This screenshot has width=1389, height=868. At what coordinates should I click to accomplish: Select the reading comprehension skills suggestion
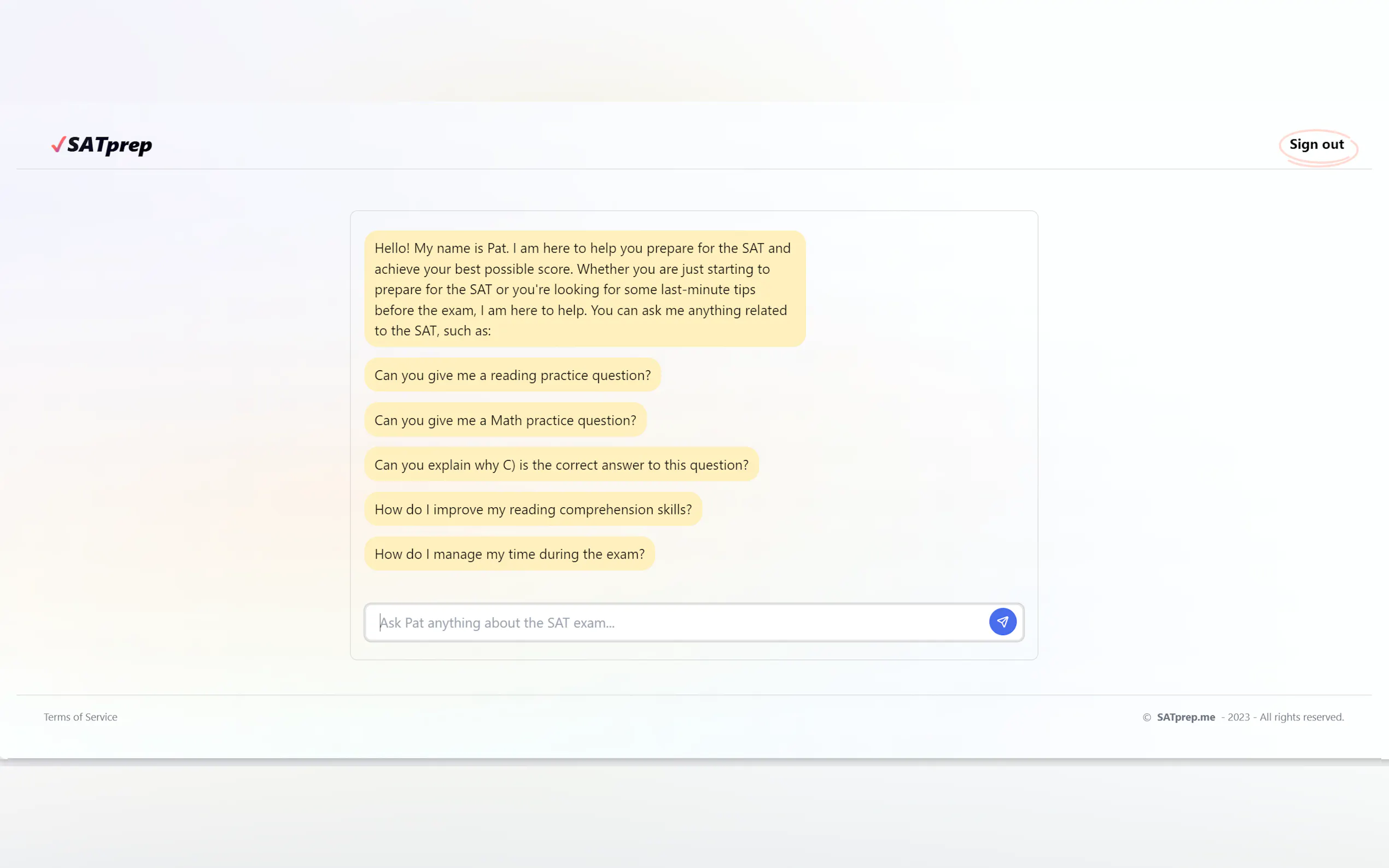pyautogui.click(x=532, y=509)
